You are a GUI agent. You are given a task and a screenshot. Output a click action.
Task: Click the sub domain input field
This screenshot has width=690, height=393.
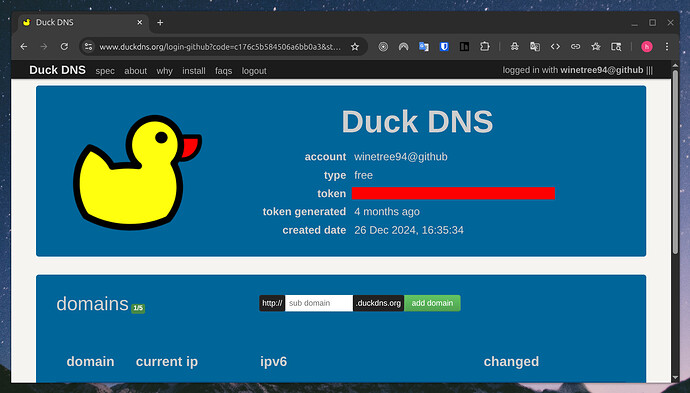coord(319,303)
